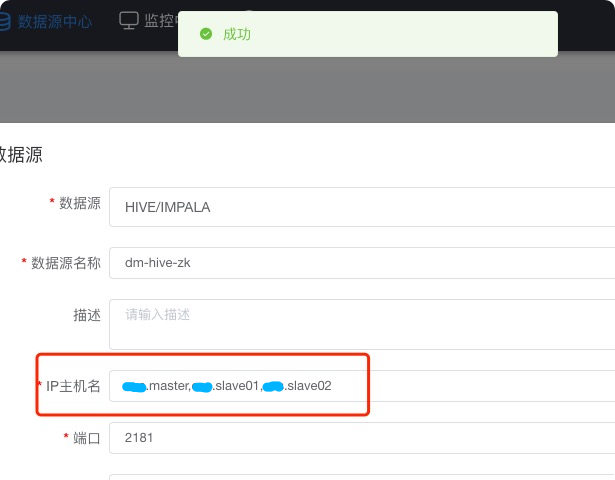615x480 pixels.
Task: Click the IP主机名 input field
Action: click(362, 386)
